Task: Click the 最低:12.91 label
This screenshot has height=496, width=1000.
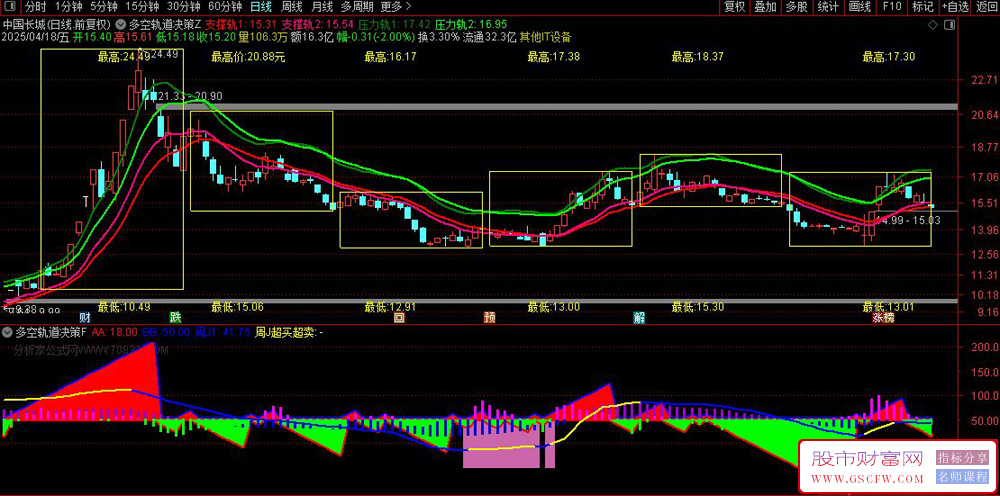Action: (x=390, y=307)
